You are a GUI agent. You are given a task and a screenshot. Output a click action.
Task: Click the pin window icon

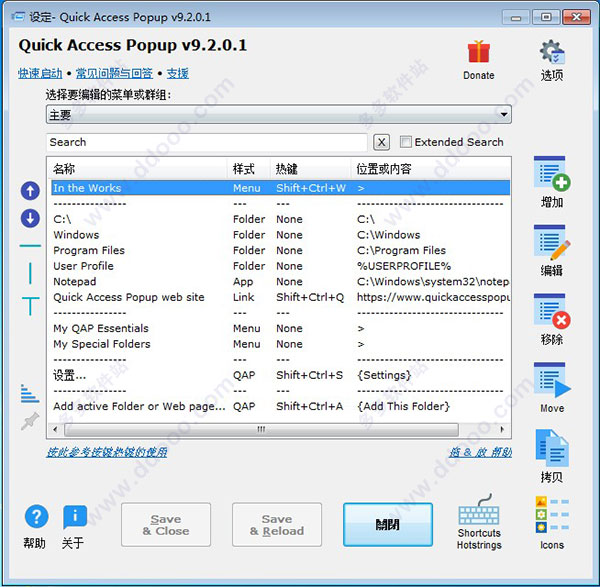pos(30,421)
